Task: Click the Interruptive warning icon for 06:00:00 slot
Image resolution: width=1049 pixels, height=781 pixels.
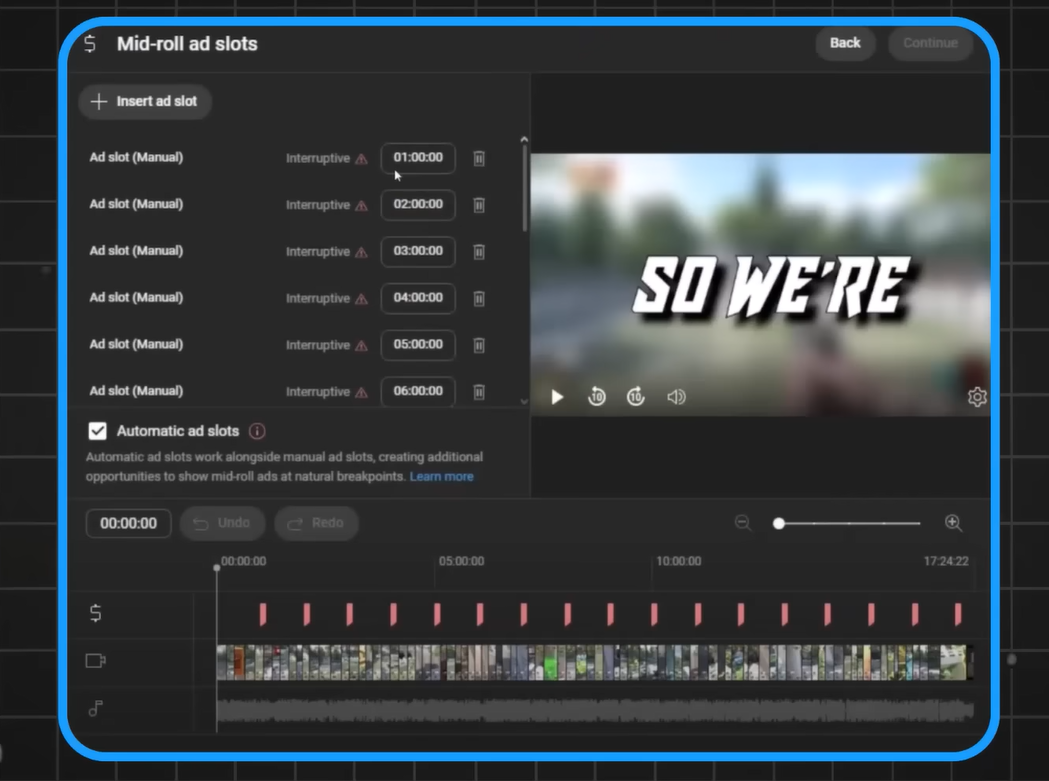Action: tap(361, 392)
